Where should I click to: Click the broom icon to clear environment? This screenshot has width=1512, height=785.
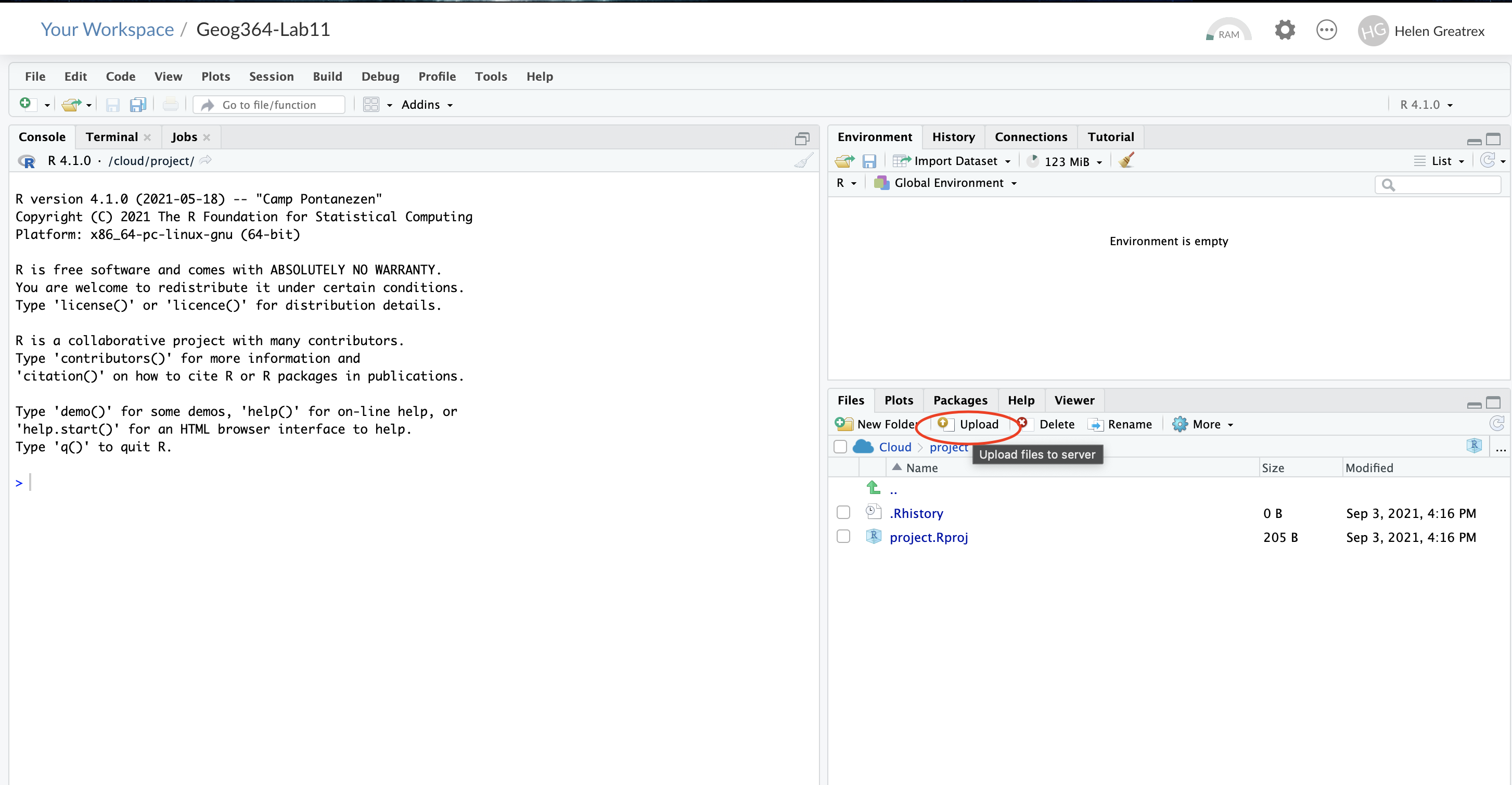1126,160
